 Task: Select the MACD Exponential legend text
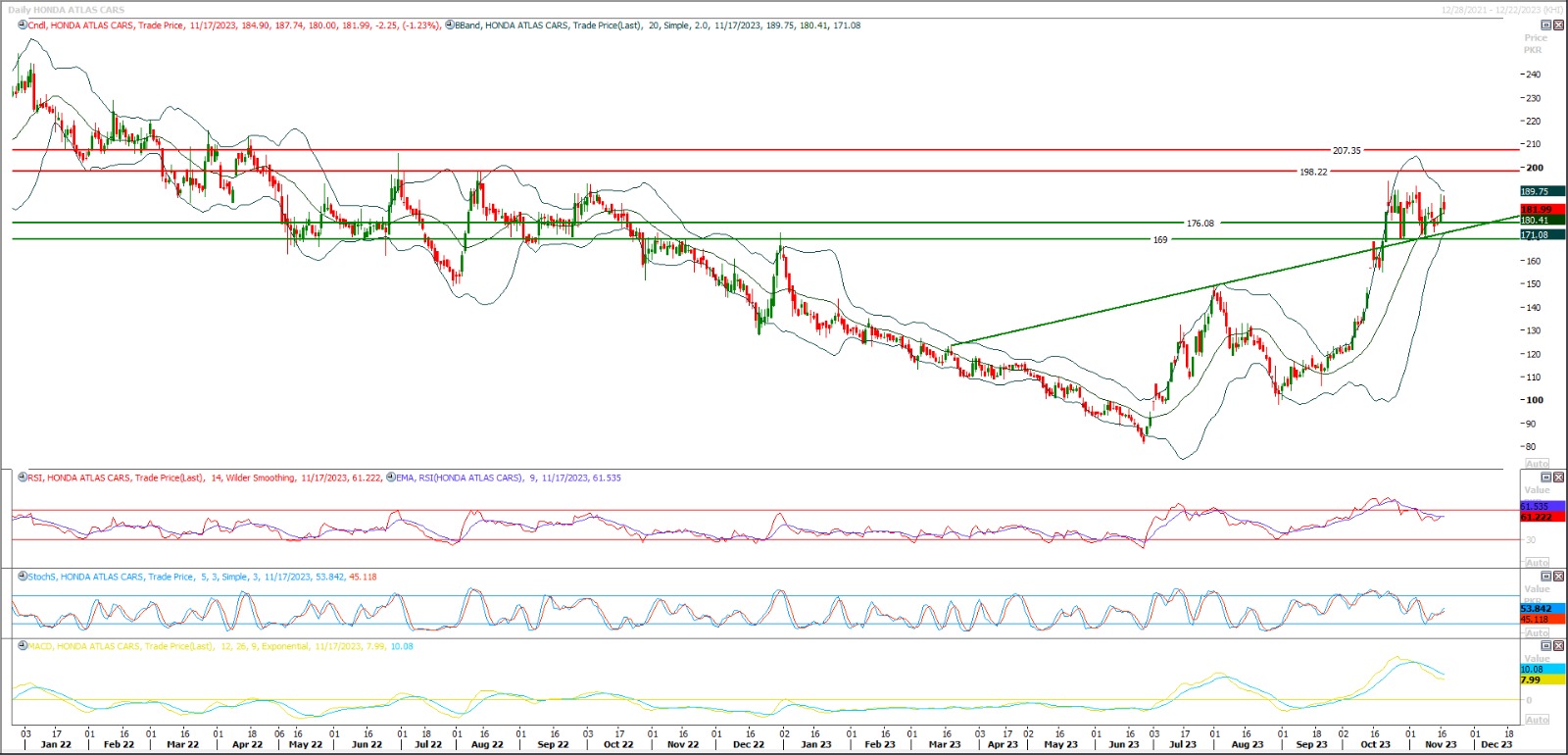[220, 646]
